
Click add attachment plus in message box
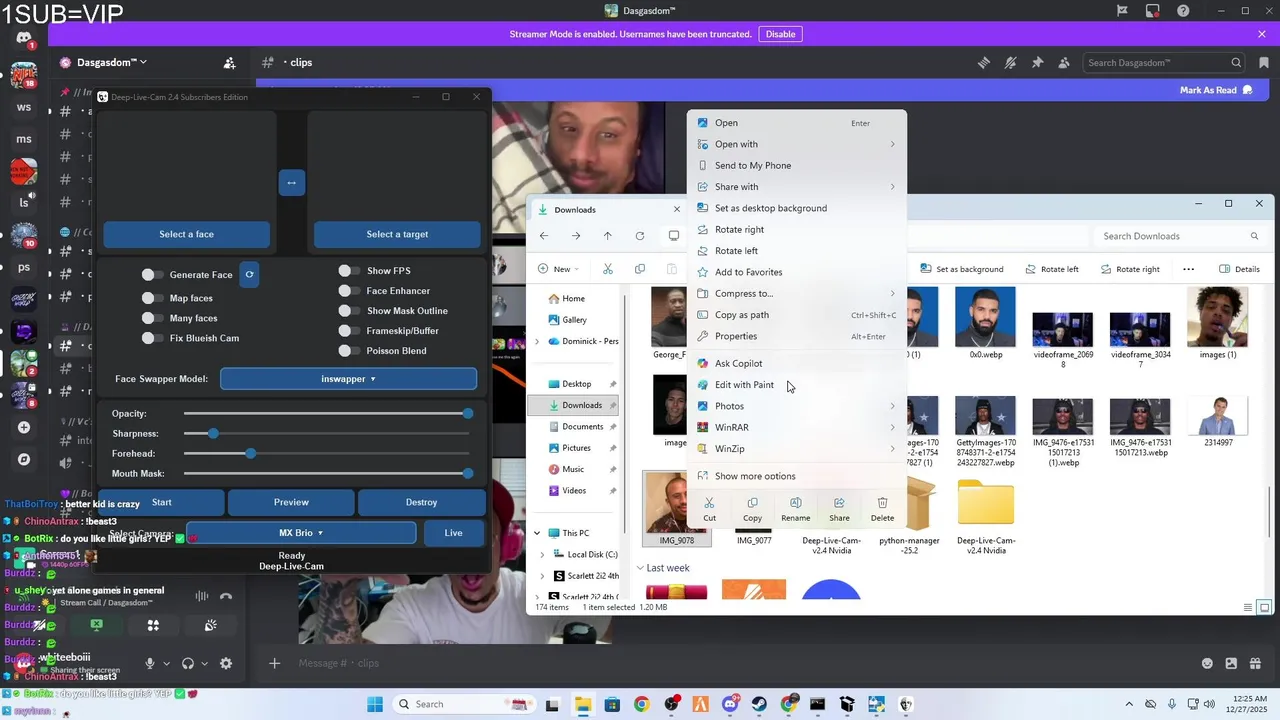tap(274, 663)
